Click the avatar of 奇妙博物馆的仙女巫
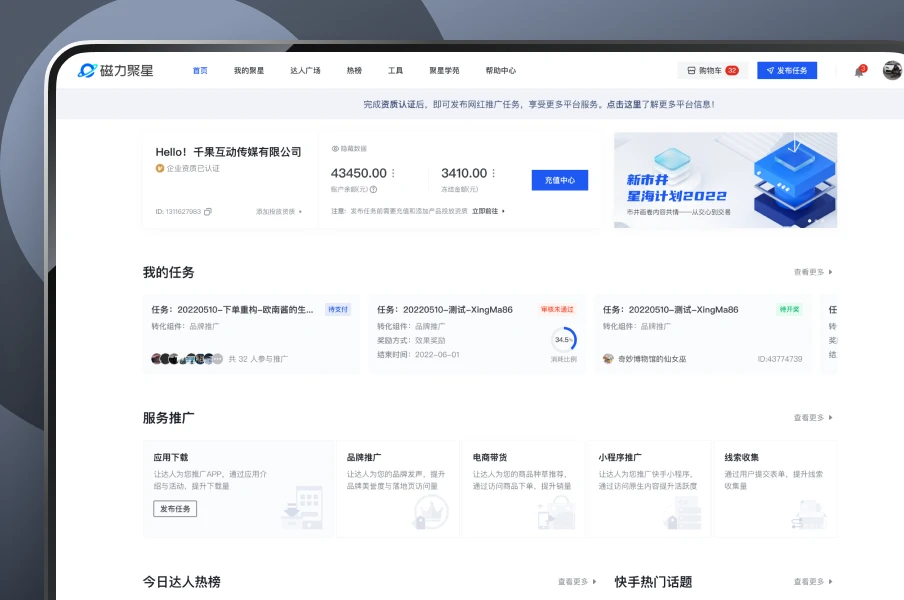 (608, 359)
